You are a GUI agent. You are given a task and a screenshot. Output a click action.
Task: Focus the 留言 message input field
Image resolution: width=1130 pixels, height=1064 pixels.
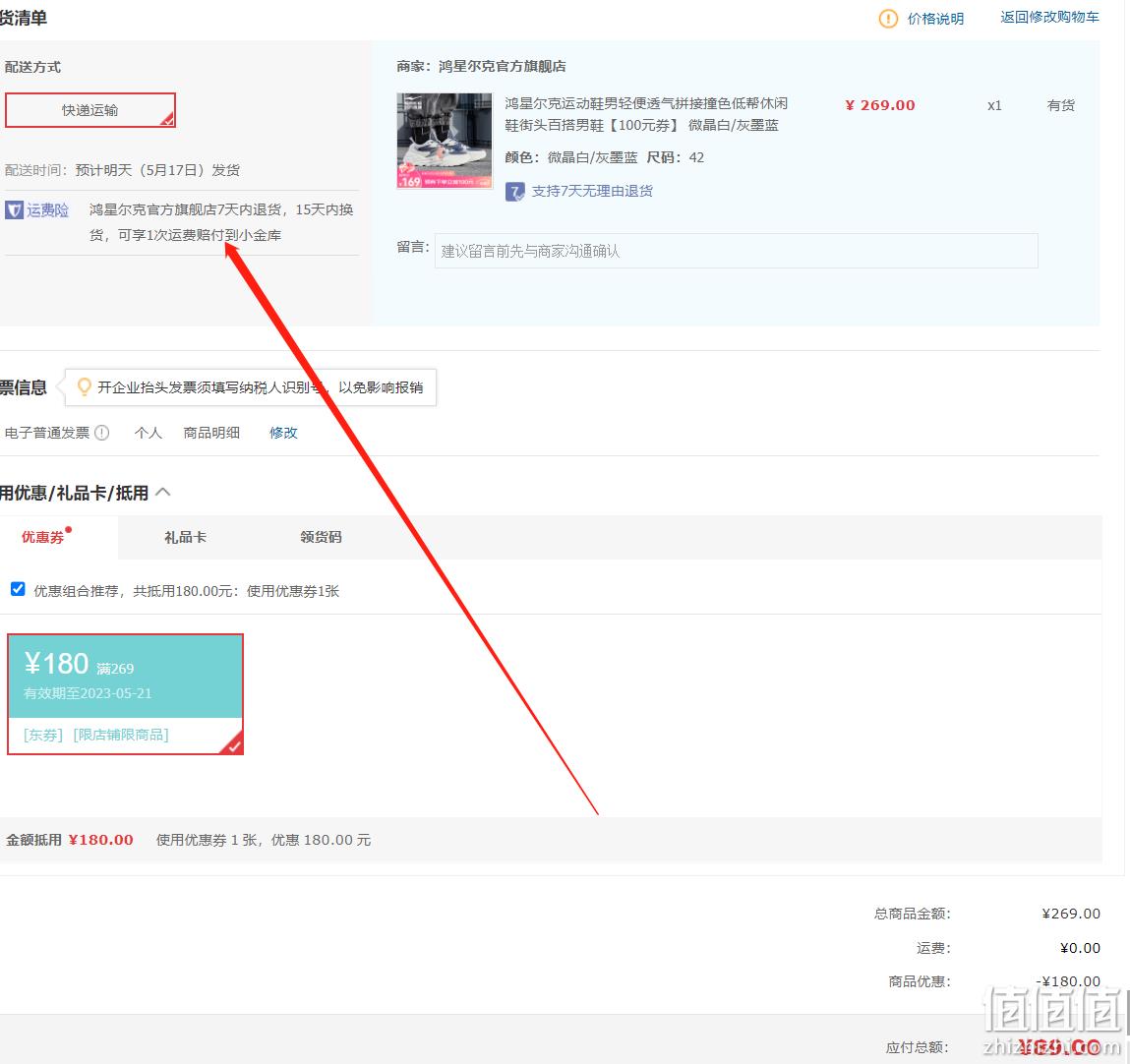point(736,251)
